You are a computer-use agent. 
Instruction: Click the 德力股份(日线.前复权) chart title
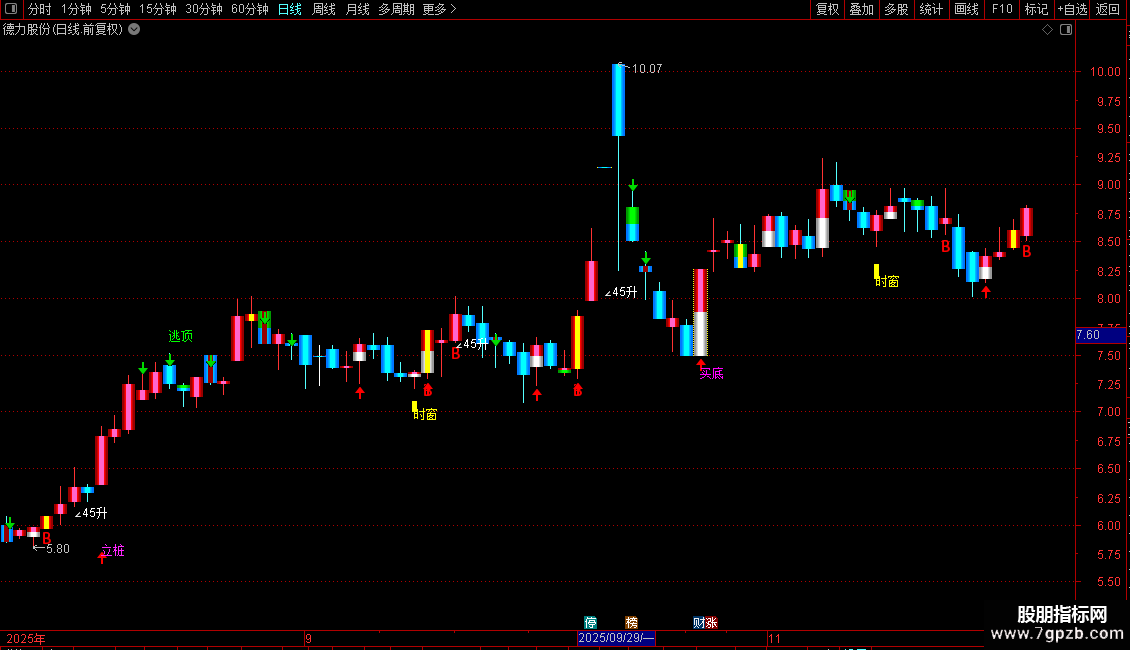coord(63,30)
